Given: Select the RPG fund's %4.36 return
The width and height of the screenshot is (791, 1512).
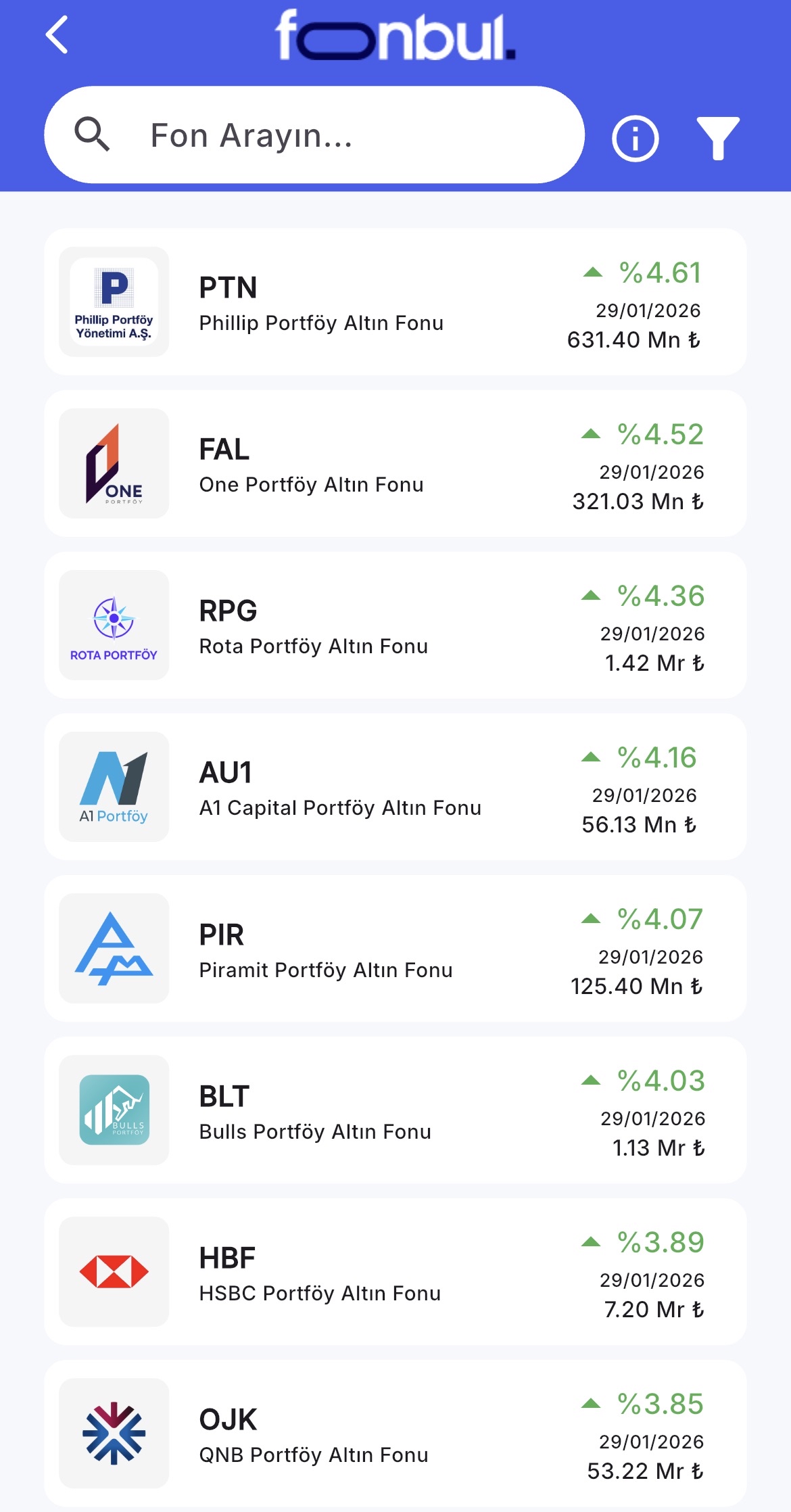Looking at the screenshot, I should click(x=661, y=596).
